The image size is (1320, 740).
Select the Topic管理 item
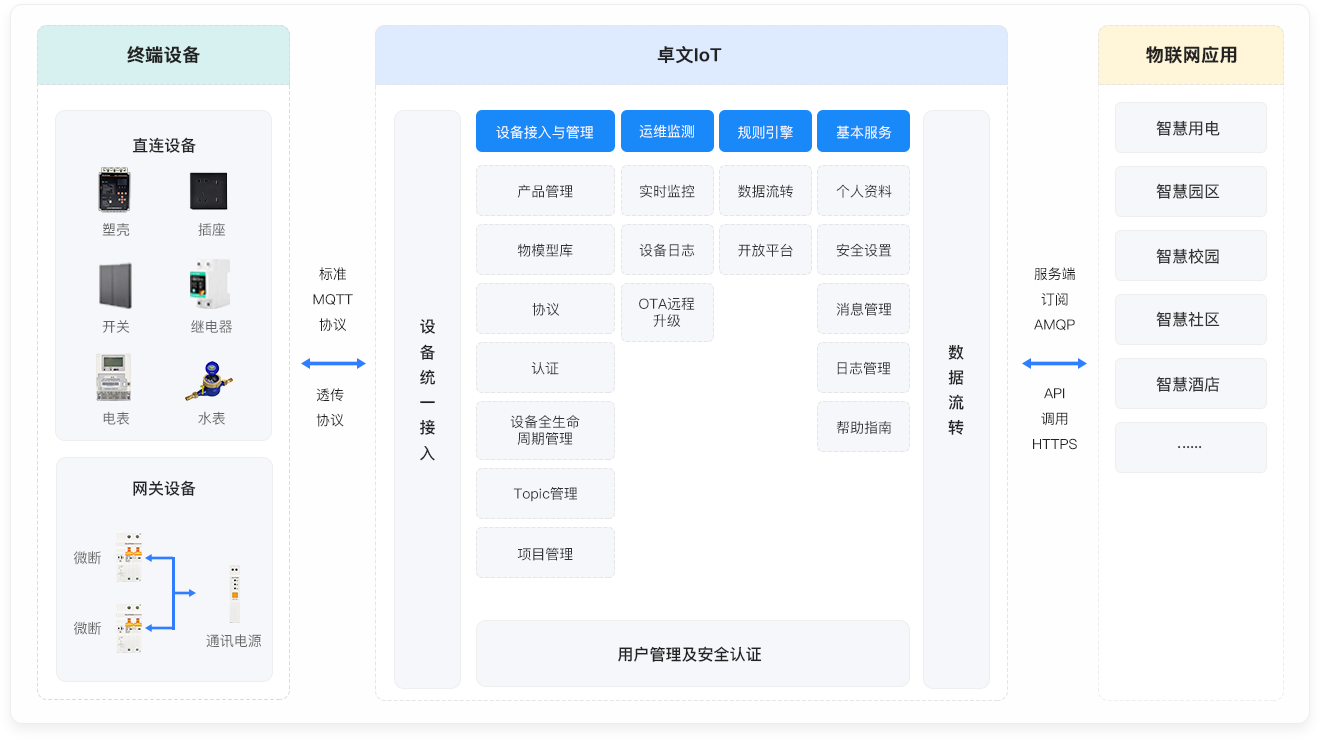pos(545,494)
